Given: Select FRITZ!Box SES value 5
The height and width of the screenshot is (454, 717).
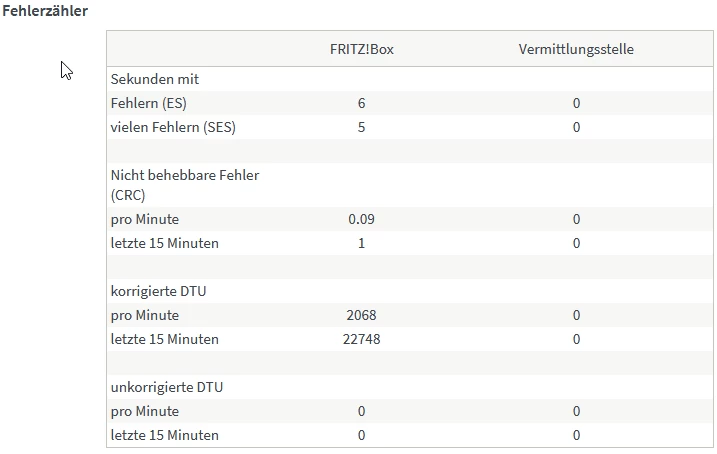Looking at the screenshot, I should click(361, 127).
